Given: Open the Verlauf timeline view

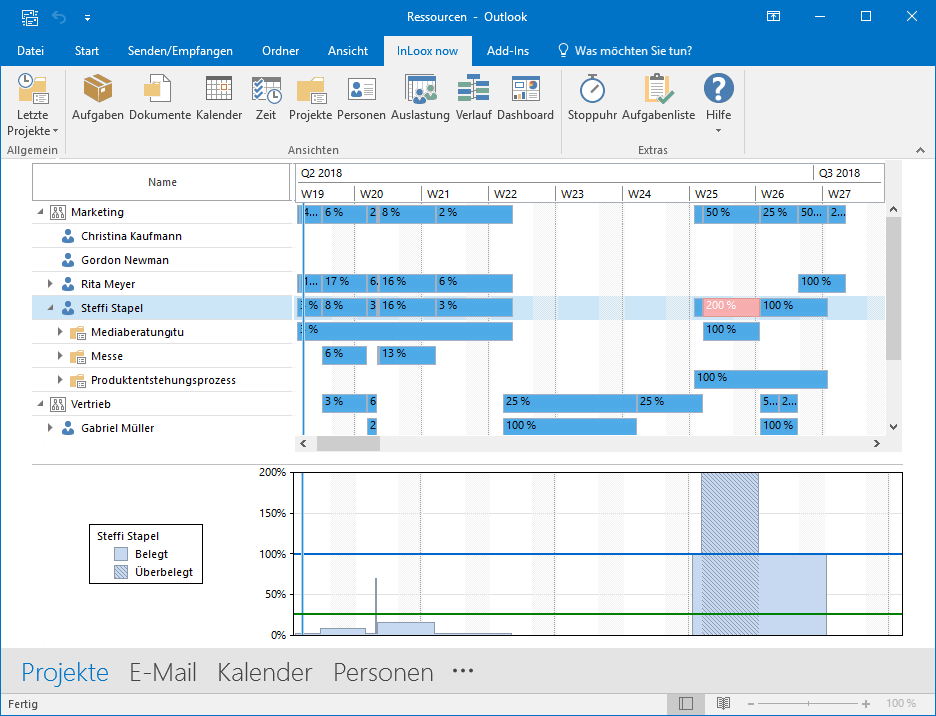Looking at the screenshot, I should tap(473, 98).
